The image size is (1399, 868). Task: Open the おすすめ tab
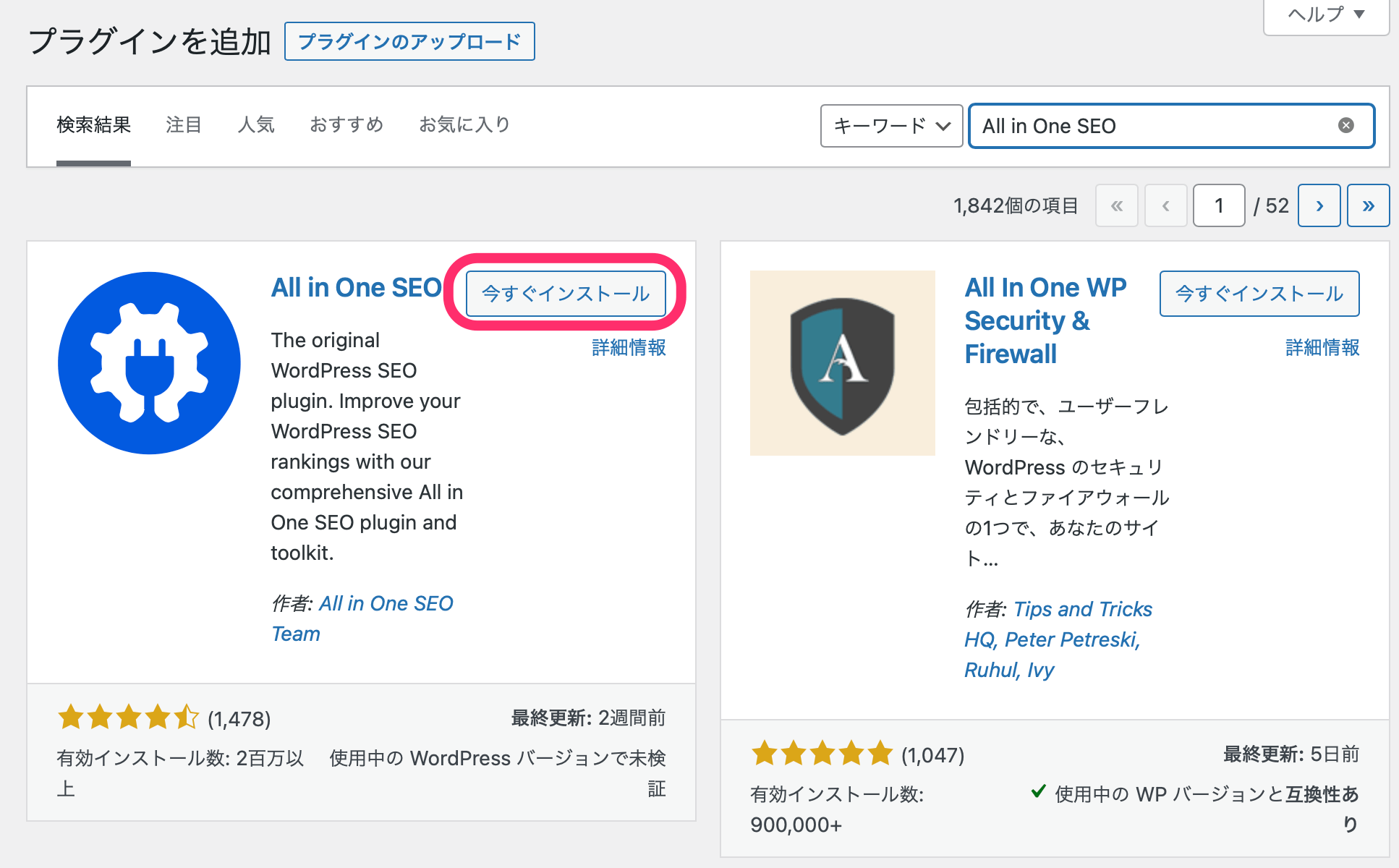click(x=346, y=125)
